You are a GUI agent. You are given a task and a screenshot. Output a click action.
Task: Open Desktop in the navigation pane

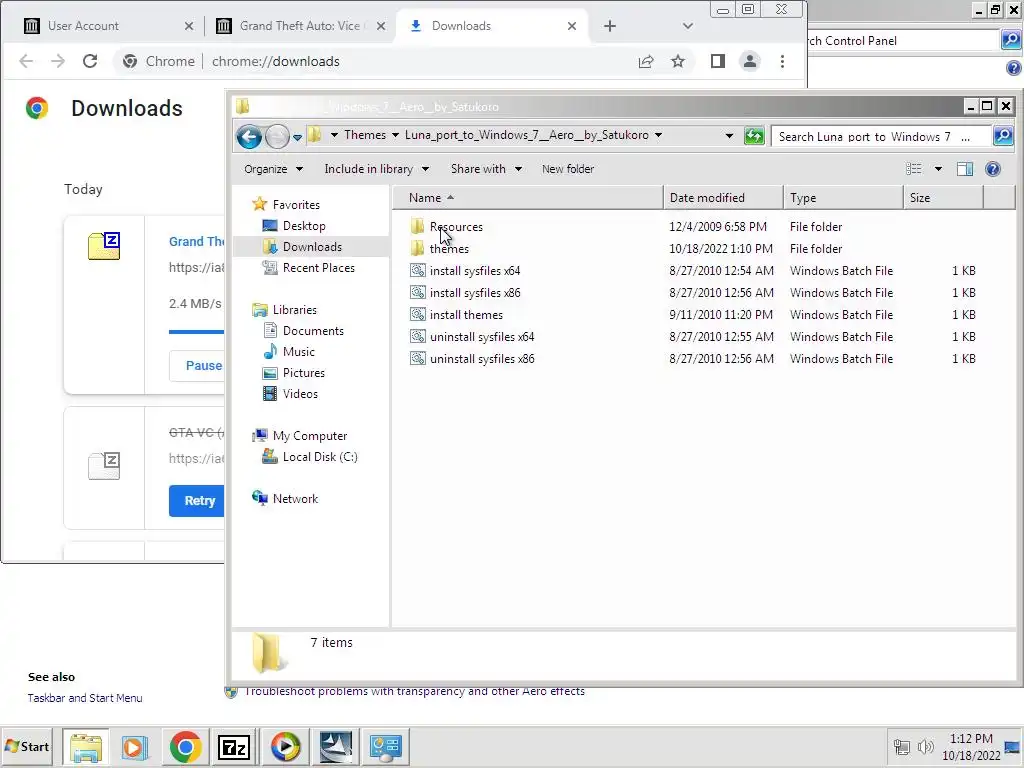click(x=304, y=225)
